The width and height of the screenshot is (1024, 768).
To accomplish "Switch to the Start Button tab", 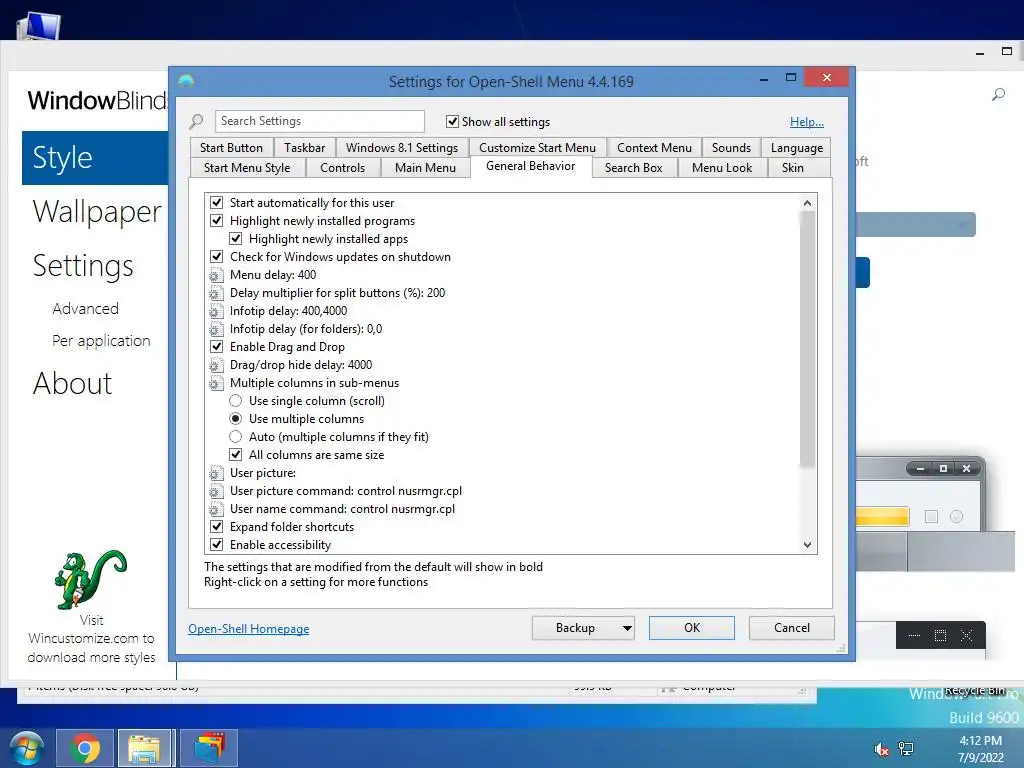I will (x=231, y=148).
